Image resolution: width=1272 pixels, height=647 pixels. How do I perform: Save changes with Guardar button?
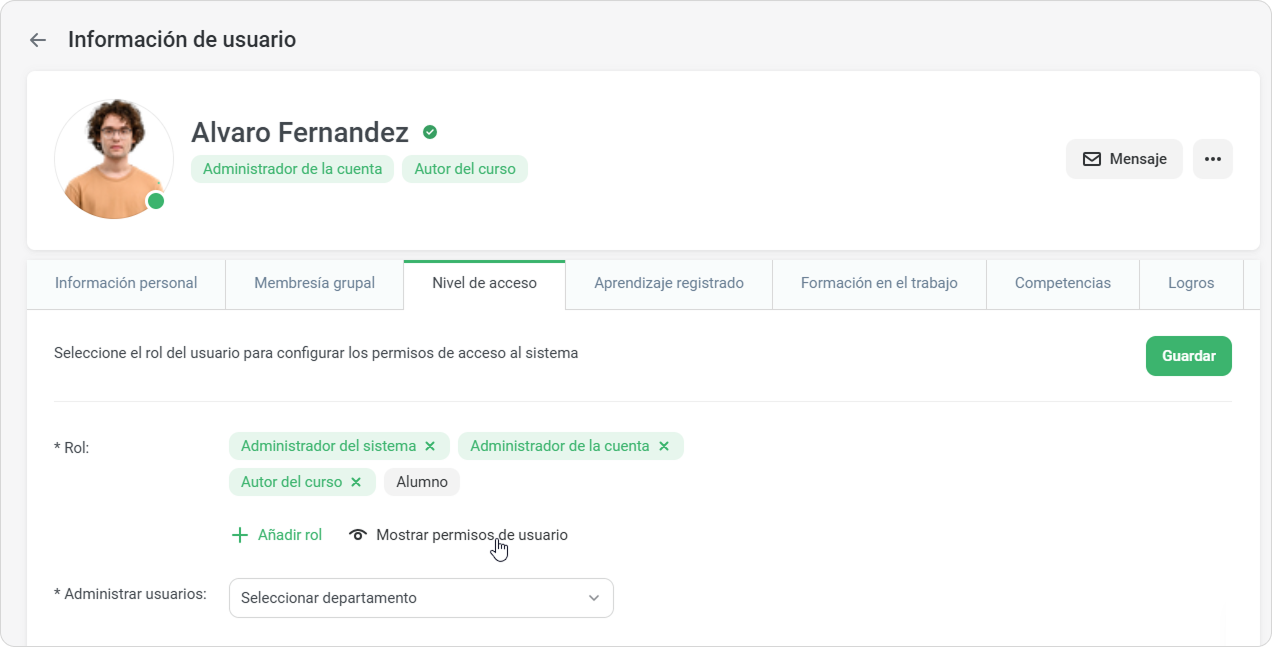tap(1188, 356)
